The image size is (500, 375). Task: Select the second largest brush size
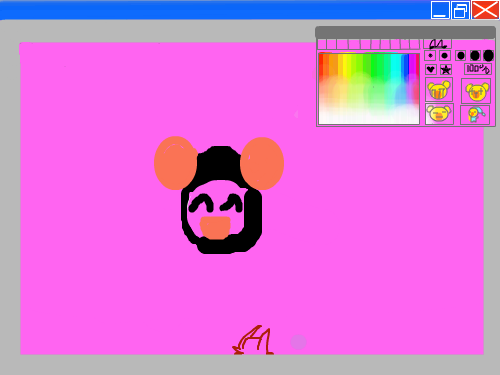(x=475, y=56)
